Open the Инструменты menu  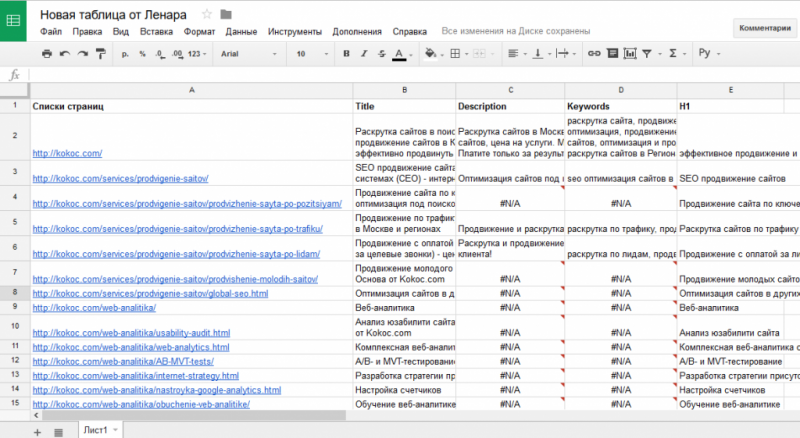click(295, 32)
